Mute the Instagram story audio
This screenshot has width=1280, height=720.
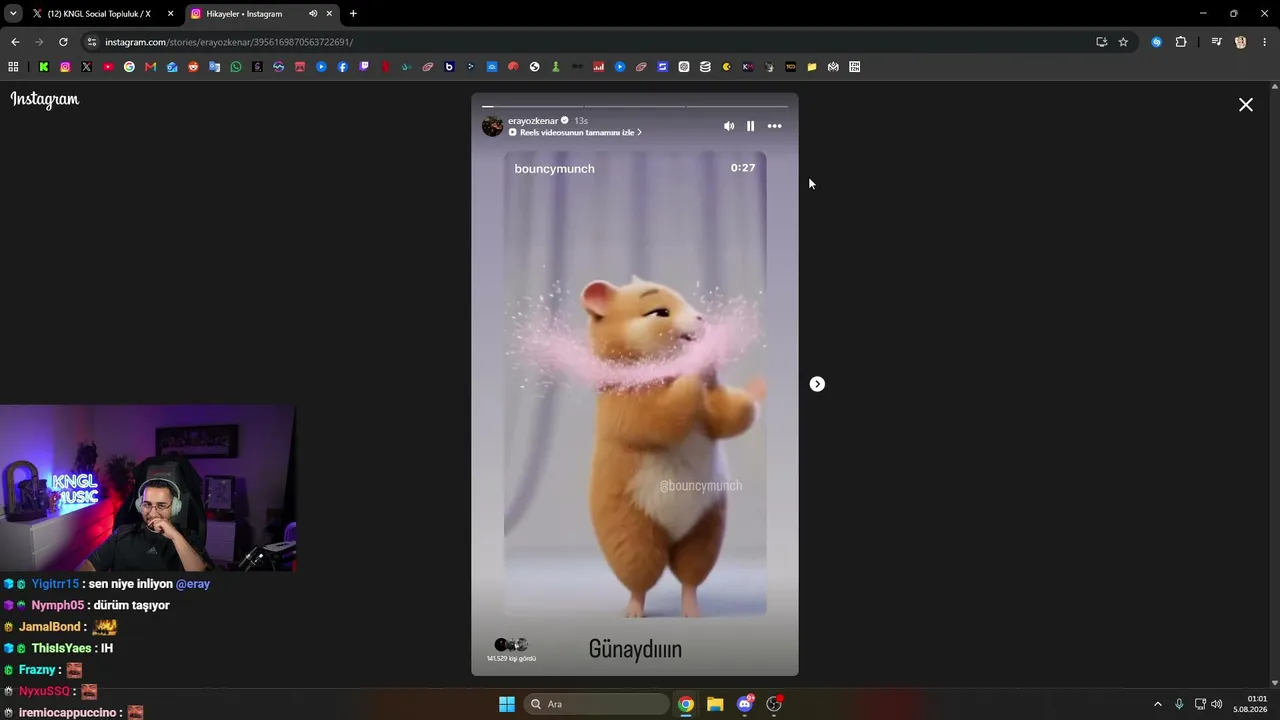point(729,126)
